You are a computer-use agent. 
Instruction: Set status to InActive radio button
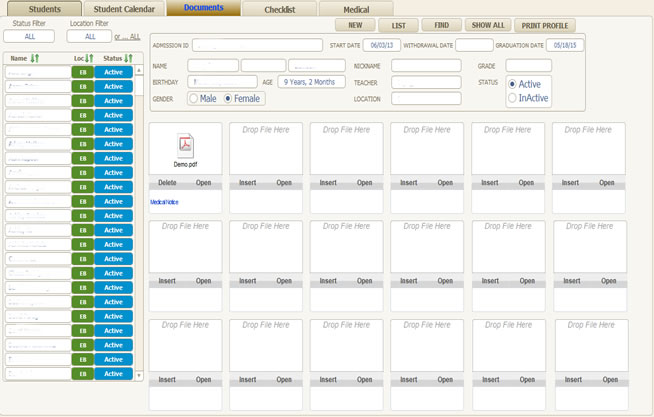coord(512,98)
